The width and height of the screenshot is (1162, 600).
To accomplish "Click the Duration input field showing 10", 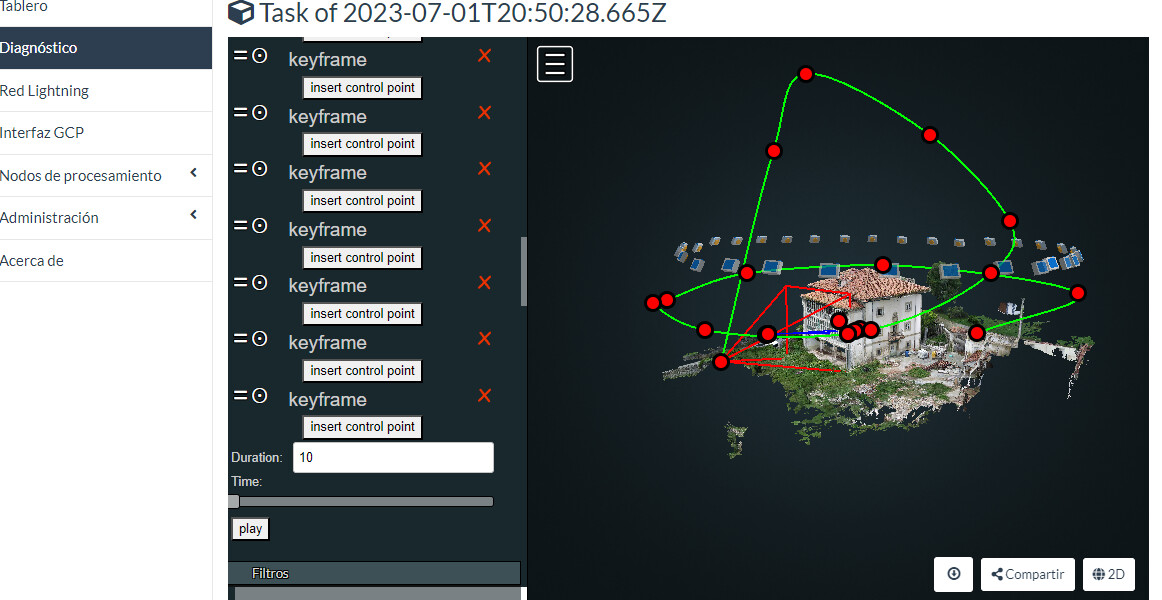I will [x=393, y=457].
